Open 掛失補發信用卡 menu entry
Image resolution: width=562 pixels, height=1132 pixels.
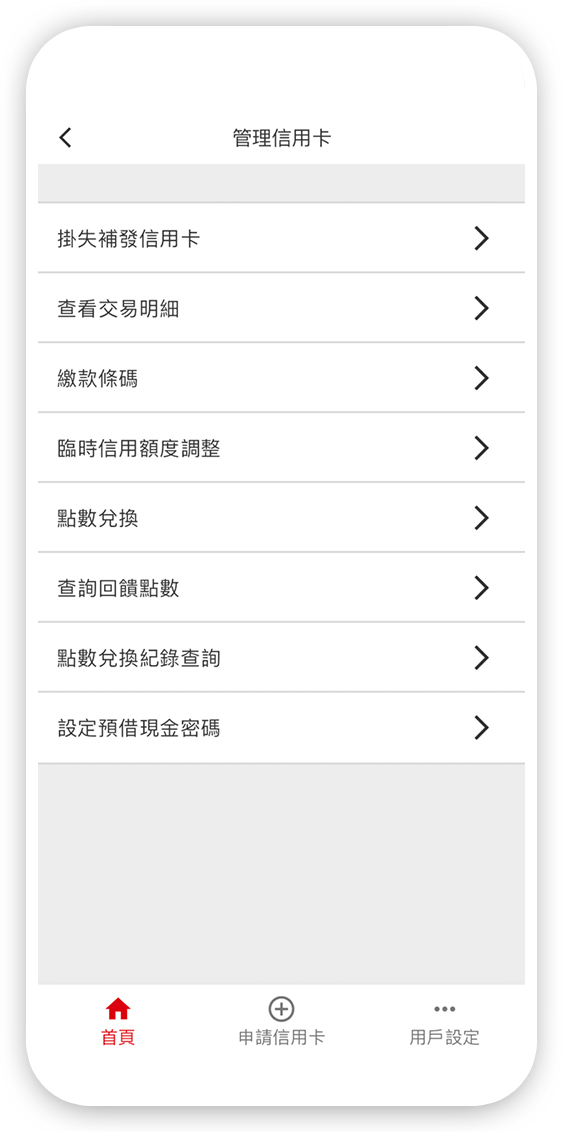[x=281, y=238]
